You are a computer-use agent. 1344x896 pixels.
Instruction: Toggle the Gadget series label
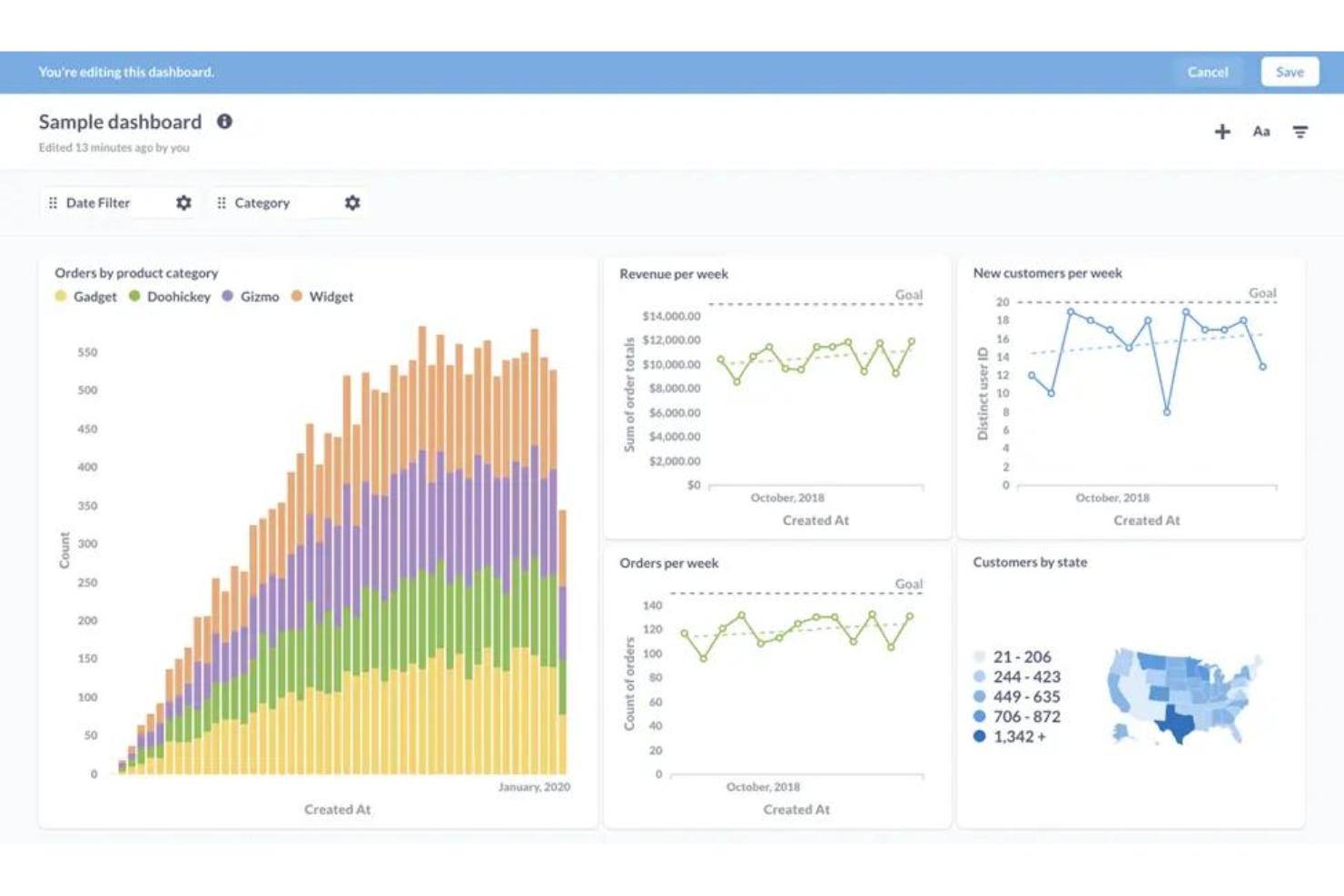pos(94,297)
